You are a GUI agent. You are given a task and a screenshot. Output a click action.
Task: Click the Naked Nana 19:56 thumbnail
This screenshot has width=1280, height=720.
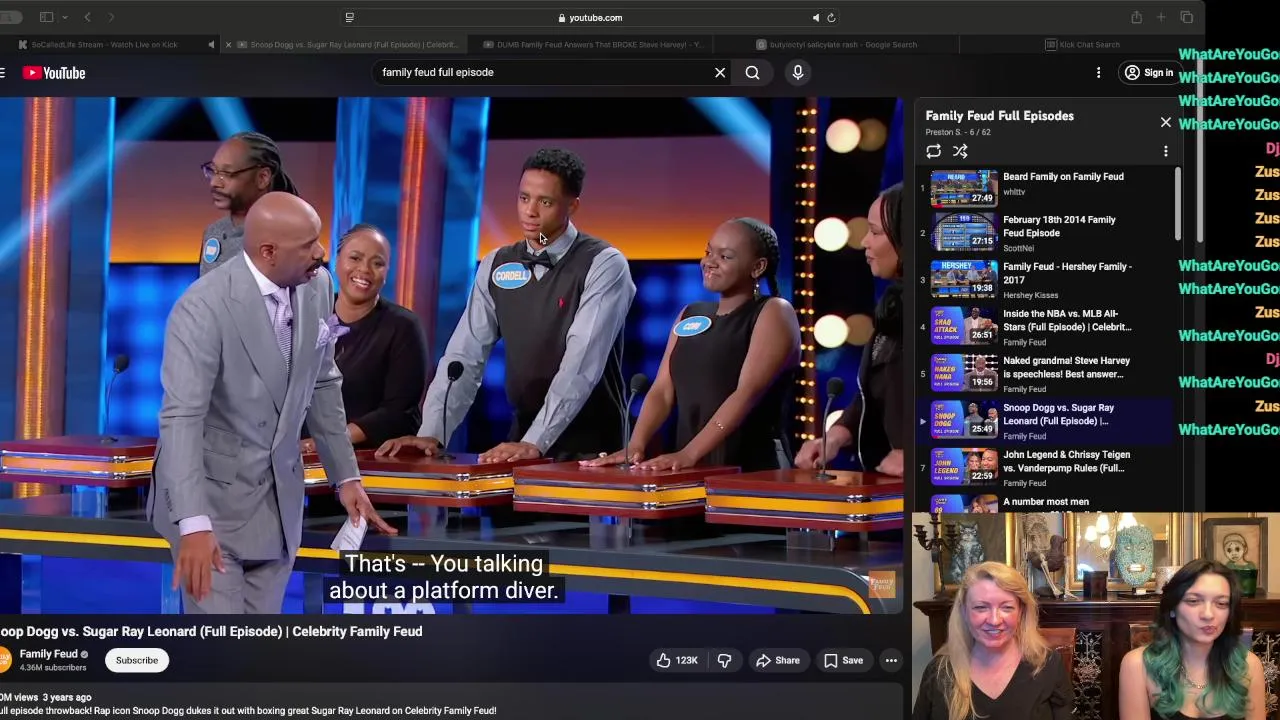[964, 375]
